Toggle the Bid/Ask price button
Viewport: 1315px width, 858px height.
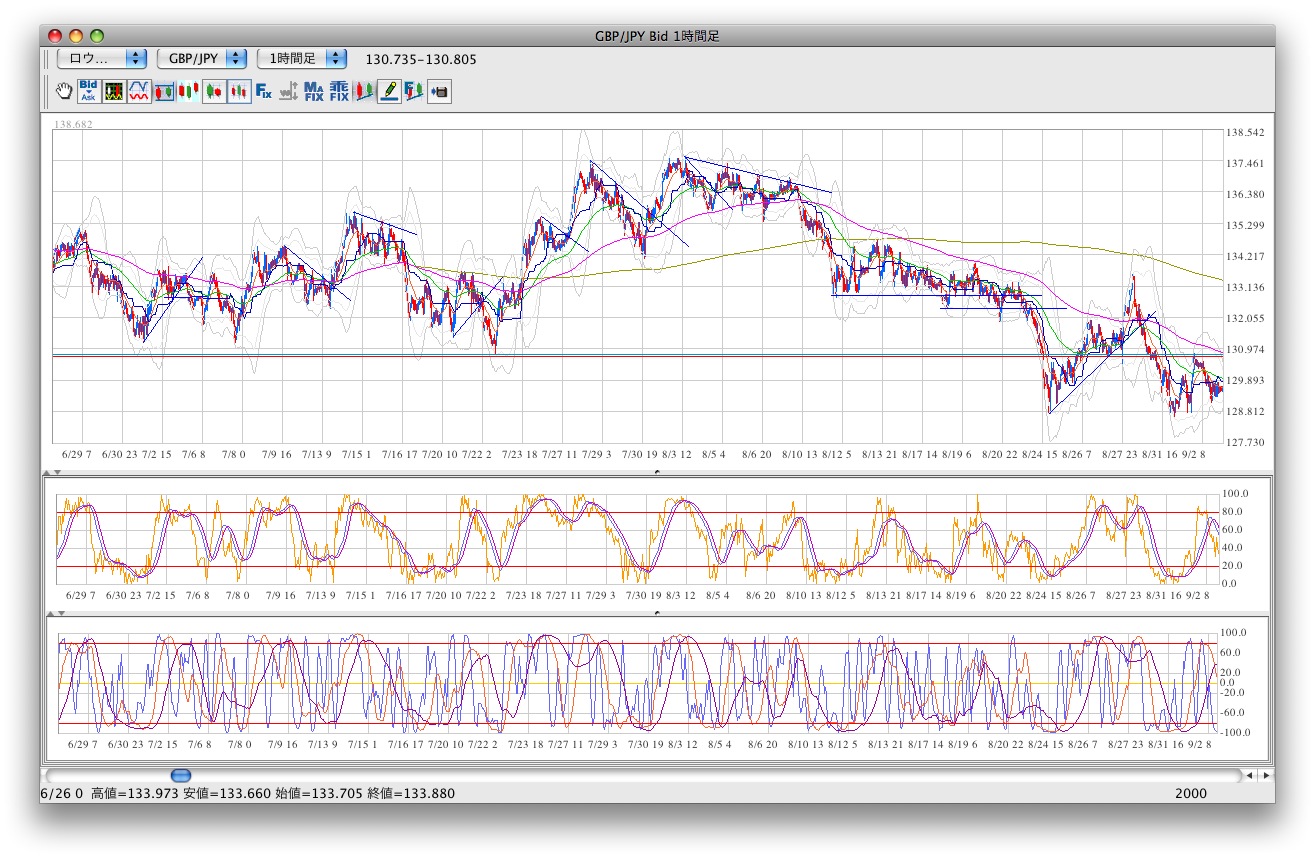(89, 91)
